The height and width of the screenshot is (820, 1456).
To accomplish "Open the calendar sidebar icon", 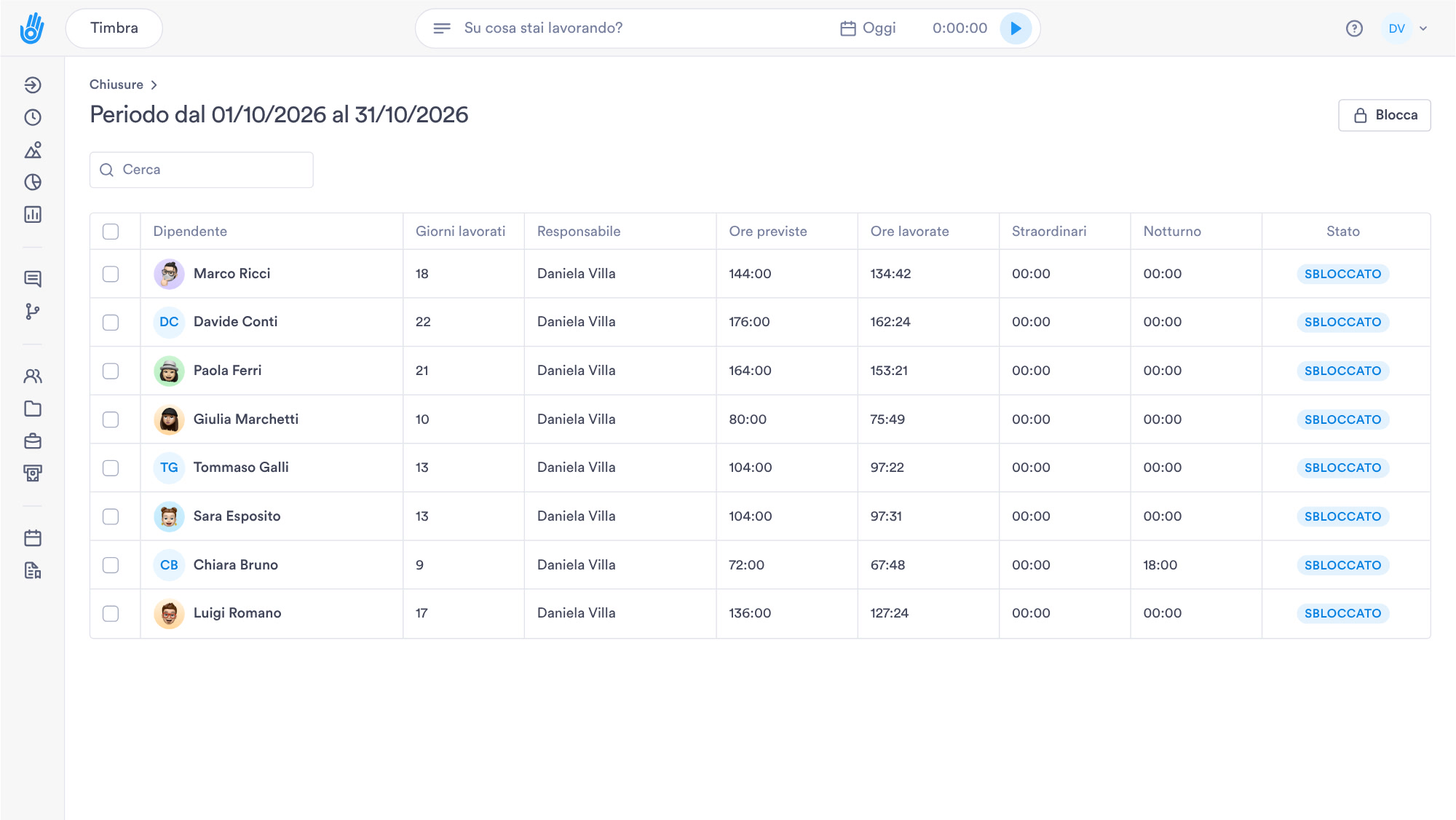I will click(x=33, y=538).
